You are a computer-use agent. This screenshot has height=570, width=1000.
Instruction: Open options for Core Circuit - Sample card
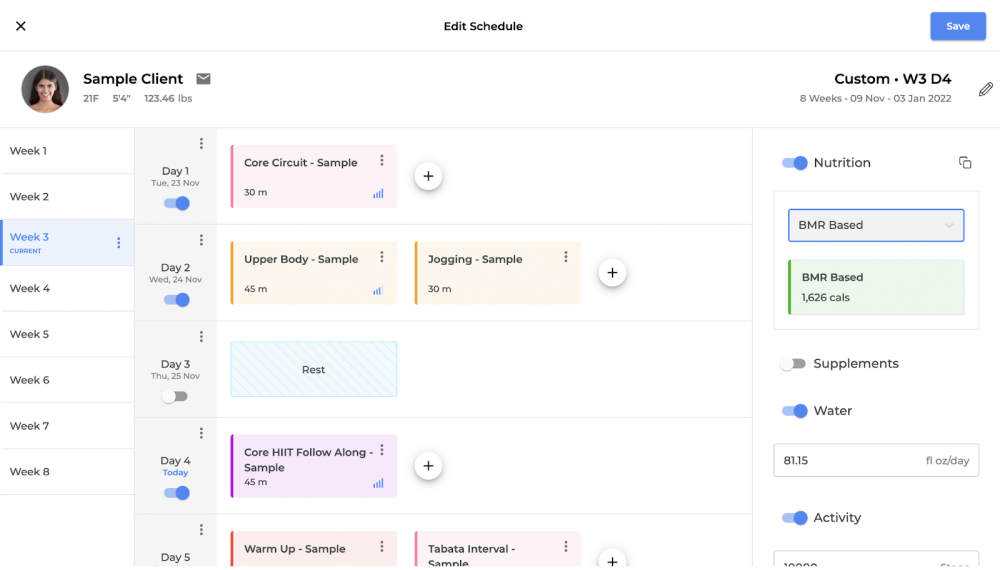tap(382, 160)
